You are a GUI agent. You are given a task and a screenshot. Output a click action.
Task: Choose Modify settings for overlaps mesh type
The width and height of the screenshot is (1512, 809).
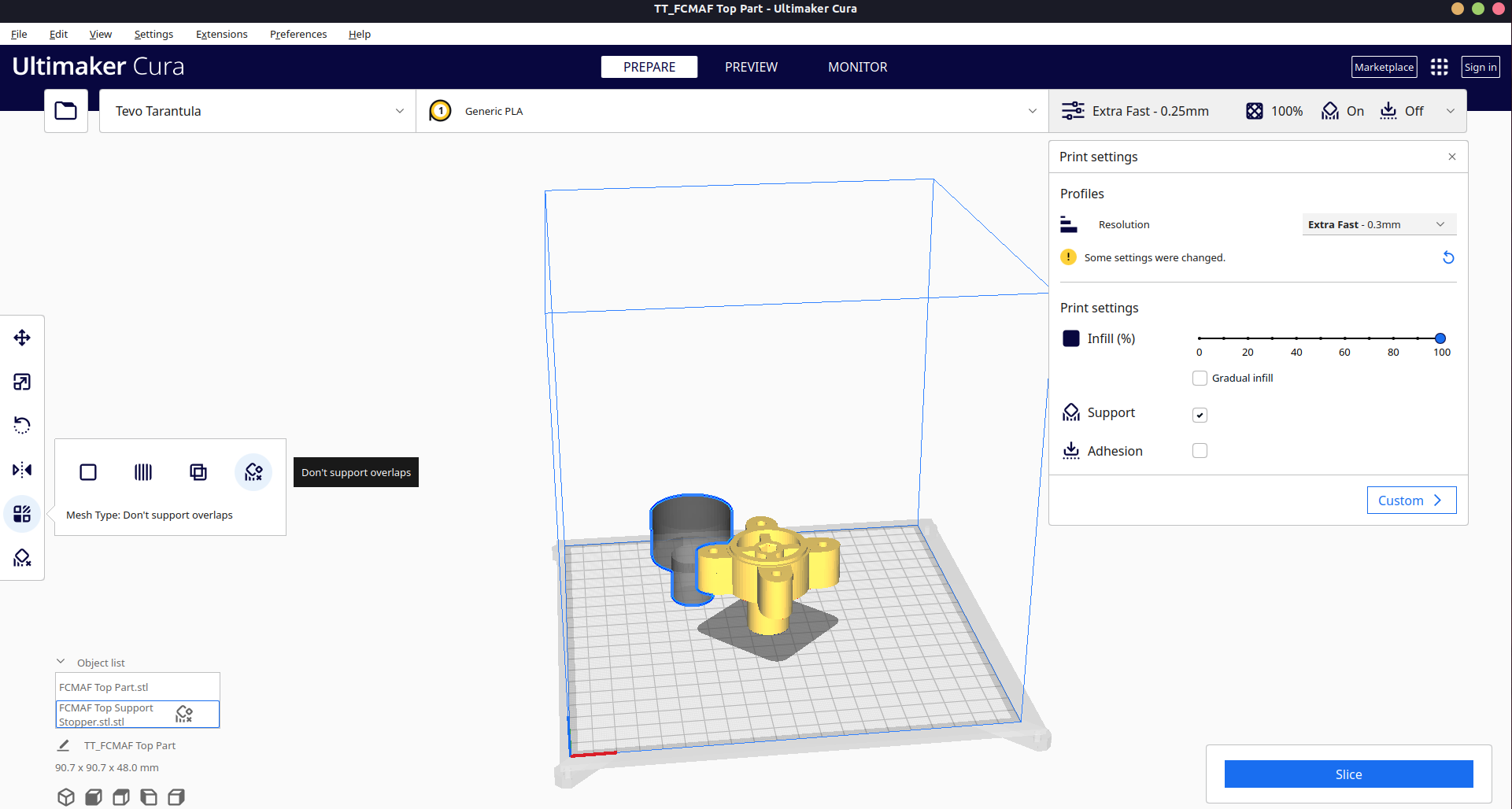(x=198, y=472)
